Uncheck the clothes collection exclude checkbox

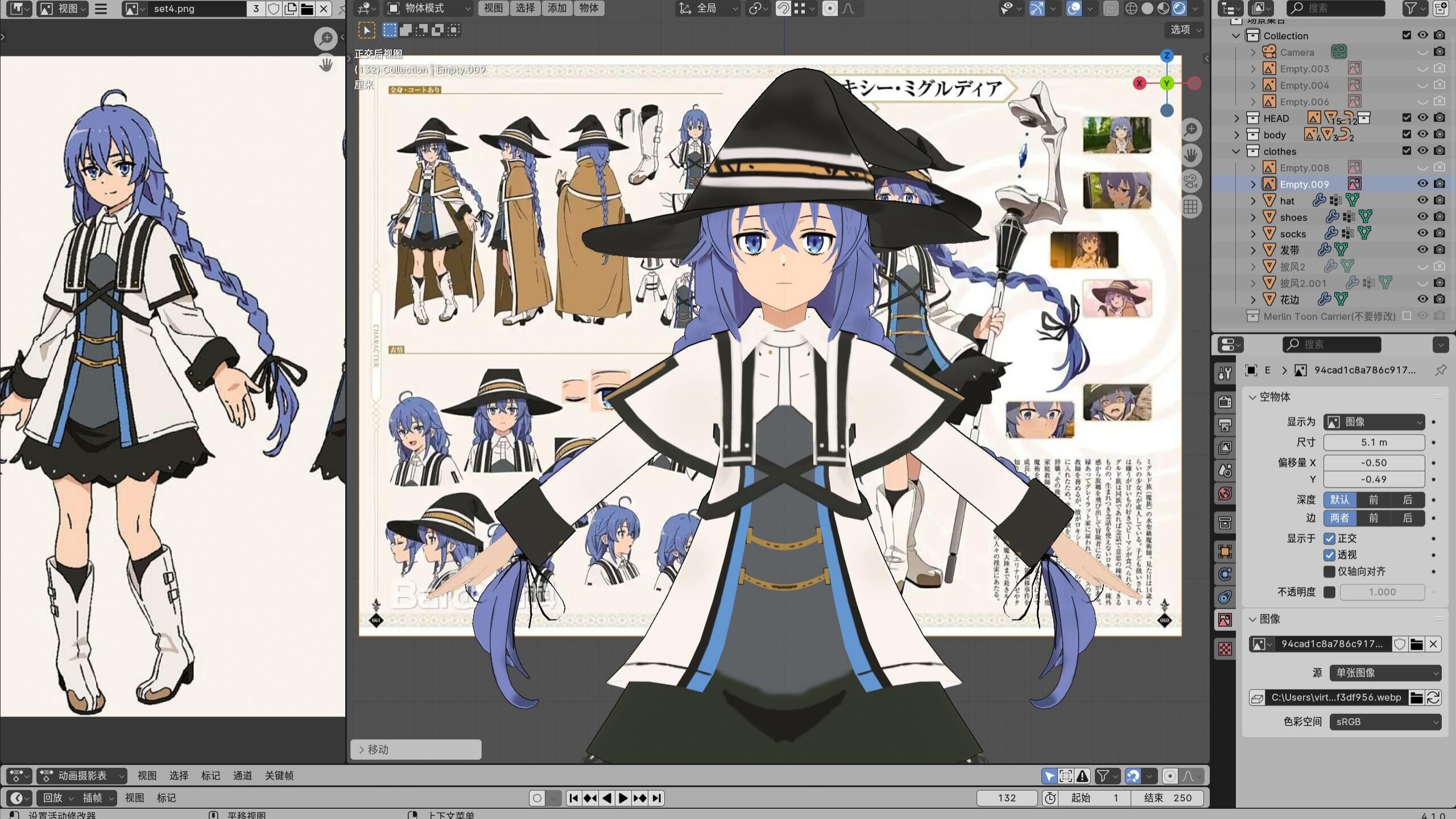tap(1407, 151)
